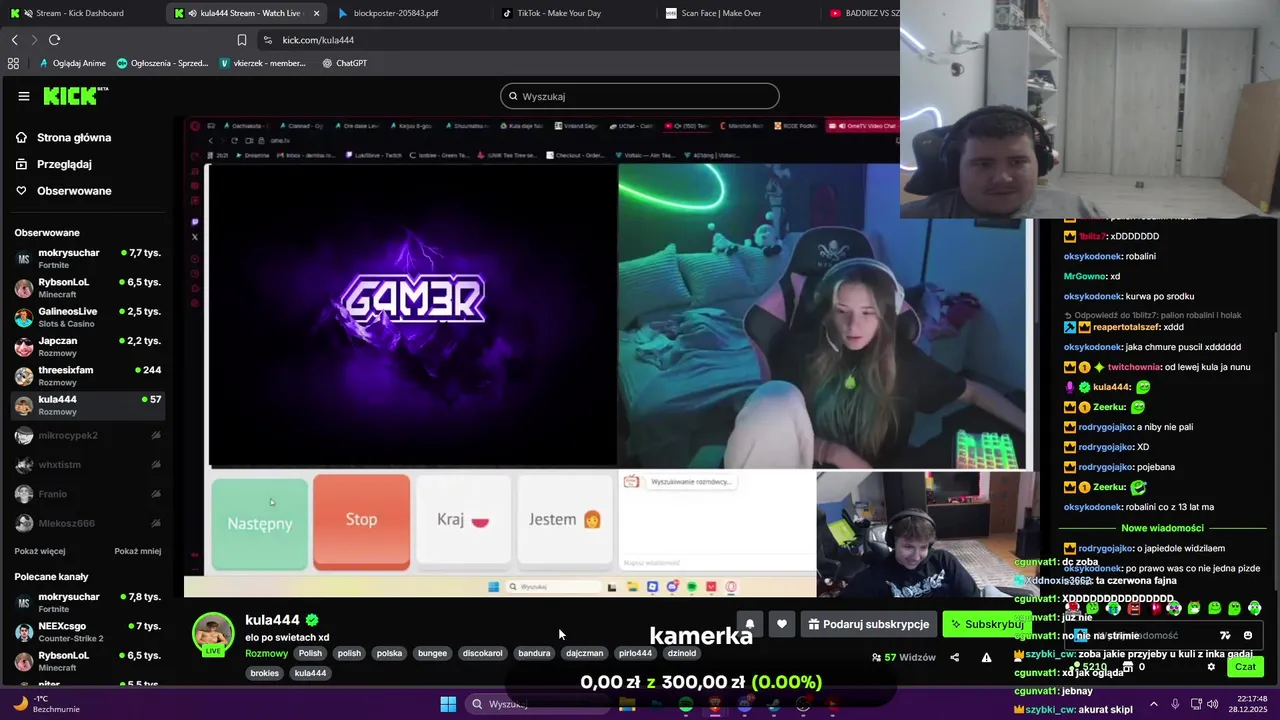Open the Rozmowy category link
This screenshot has width=1280, height=720.
pyautogui.click(x=266, y=653)
